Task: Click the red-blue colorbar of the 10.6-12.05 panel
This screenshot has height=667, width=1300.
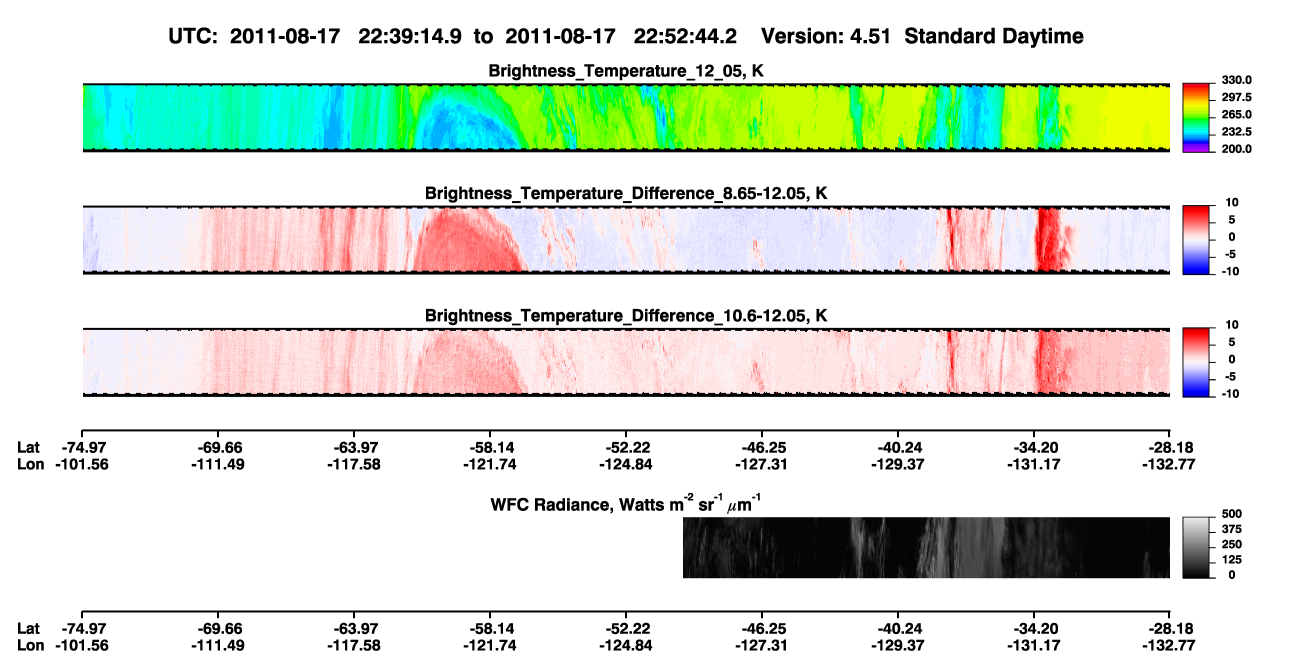Action: [1197, 360]
